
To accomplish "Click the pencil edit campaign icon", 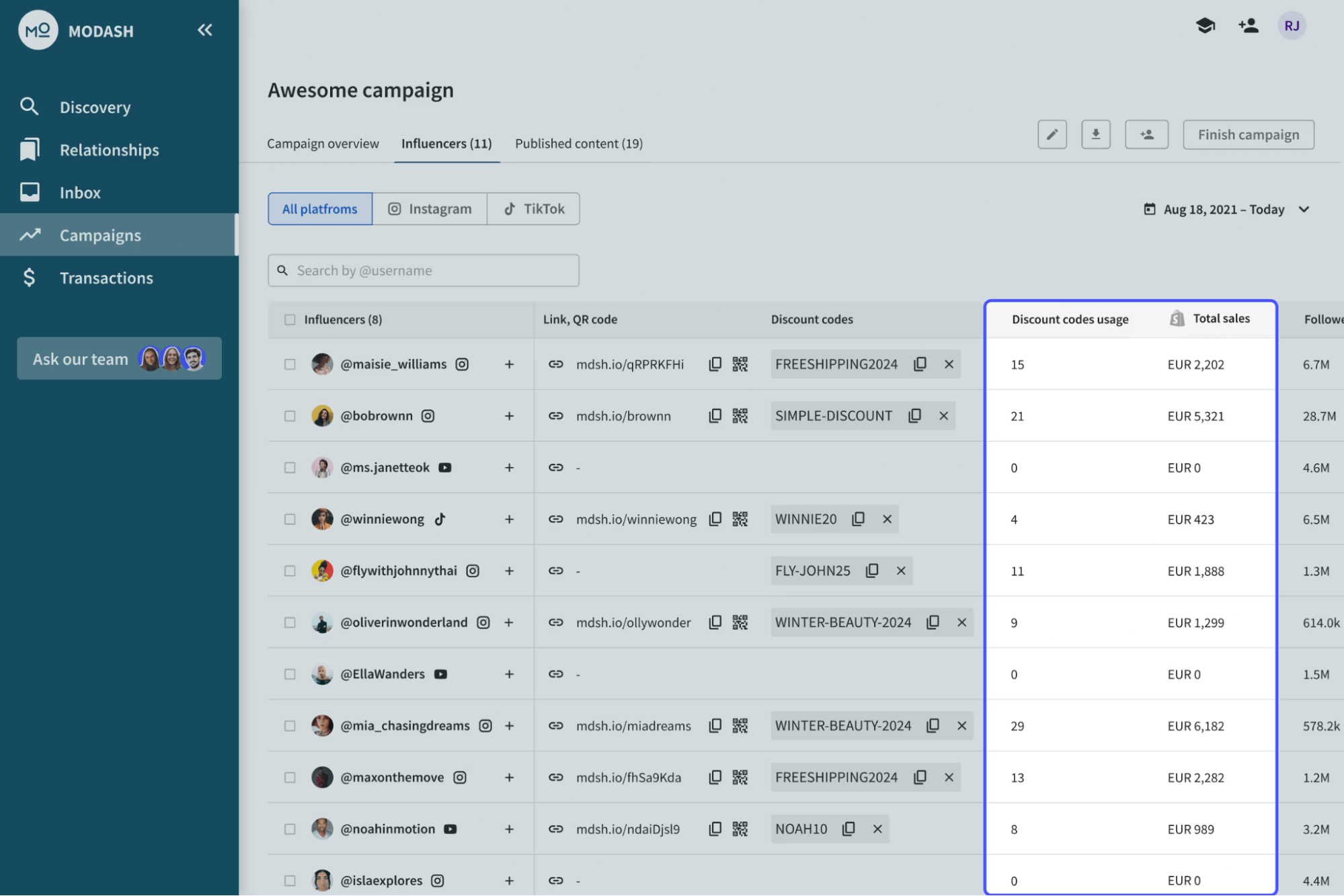I will point(1052,134).
